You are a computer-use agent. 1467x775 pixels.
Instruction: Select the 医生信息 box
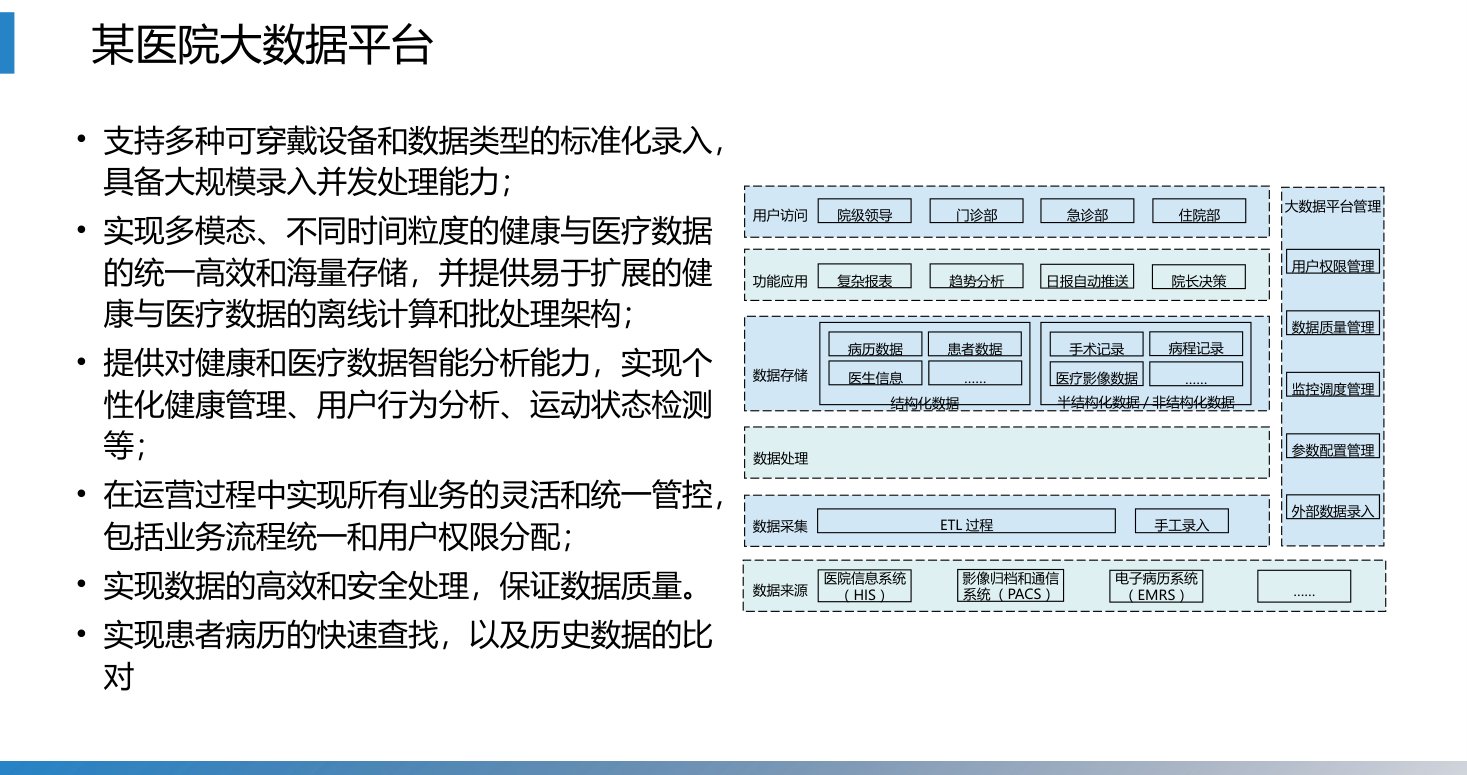pyautogui.click(x=875, y=374)
